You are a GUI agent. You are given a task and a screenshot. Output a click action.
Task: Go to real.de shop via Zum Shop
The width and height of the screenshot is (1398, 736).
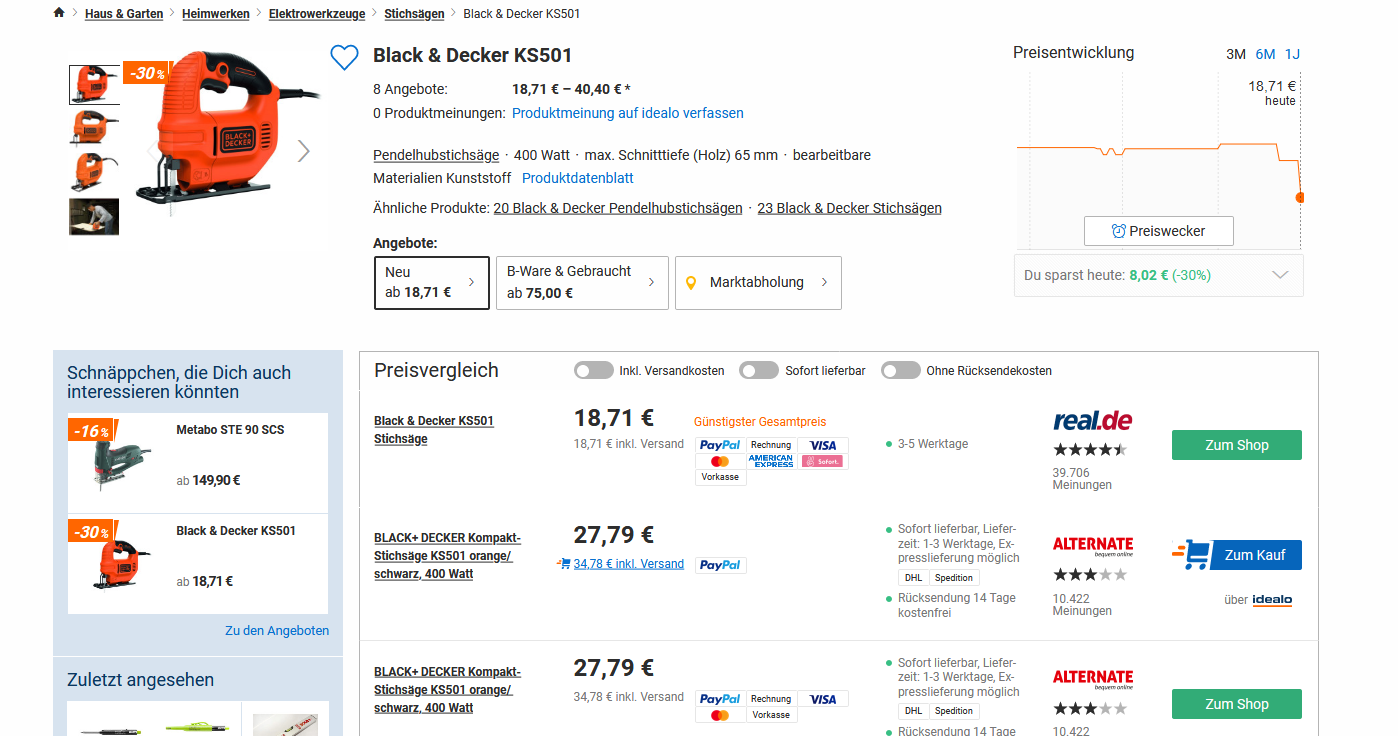point(1236,445)
